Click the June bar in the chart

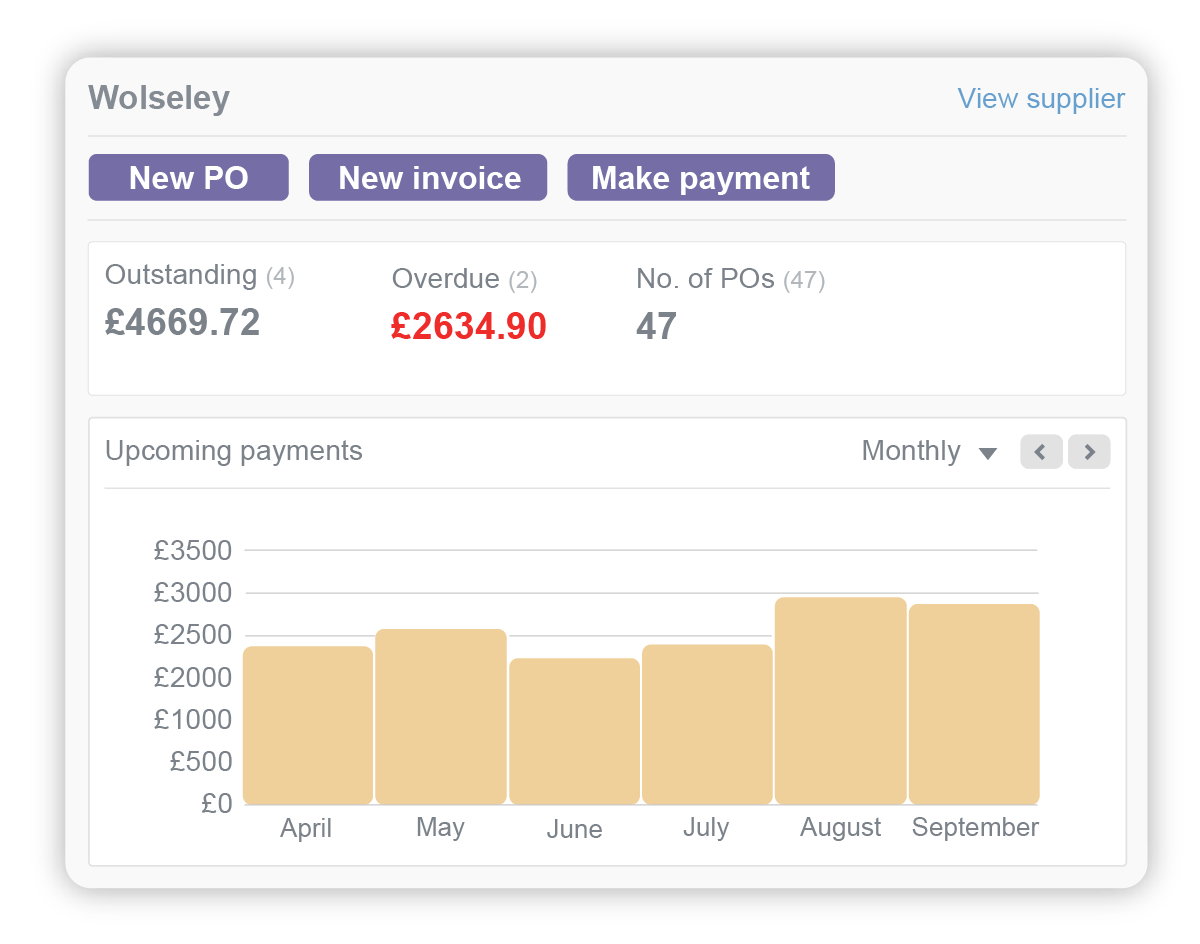pyautogui.click(x=574, y=730)
